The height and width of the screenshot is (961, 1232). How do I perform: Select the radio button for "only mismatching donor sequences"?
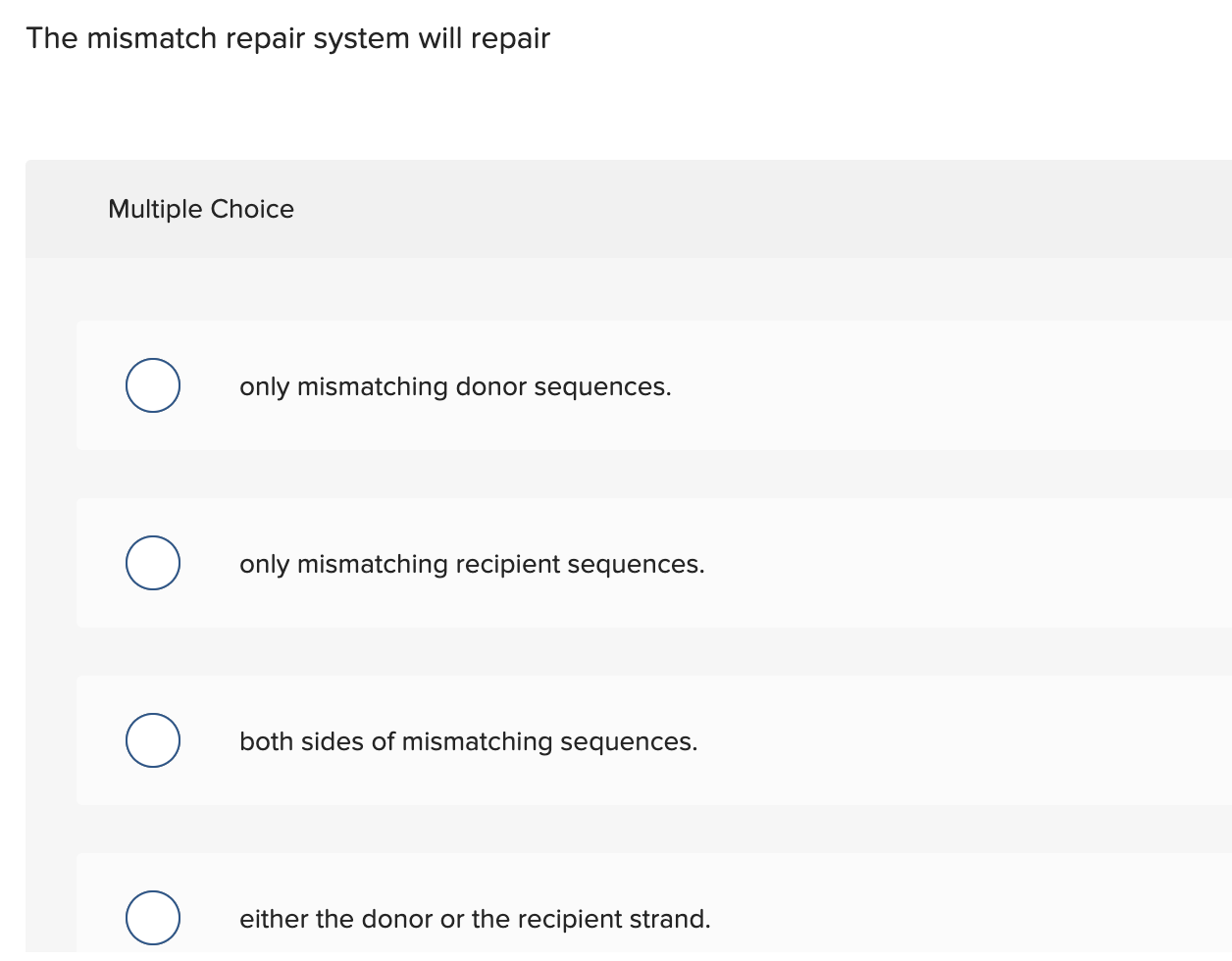coord(152,385)
